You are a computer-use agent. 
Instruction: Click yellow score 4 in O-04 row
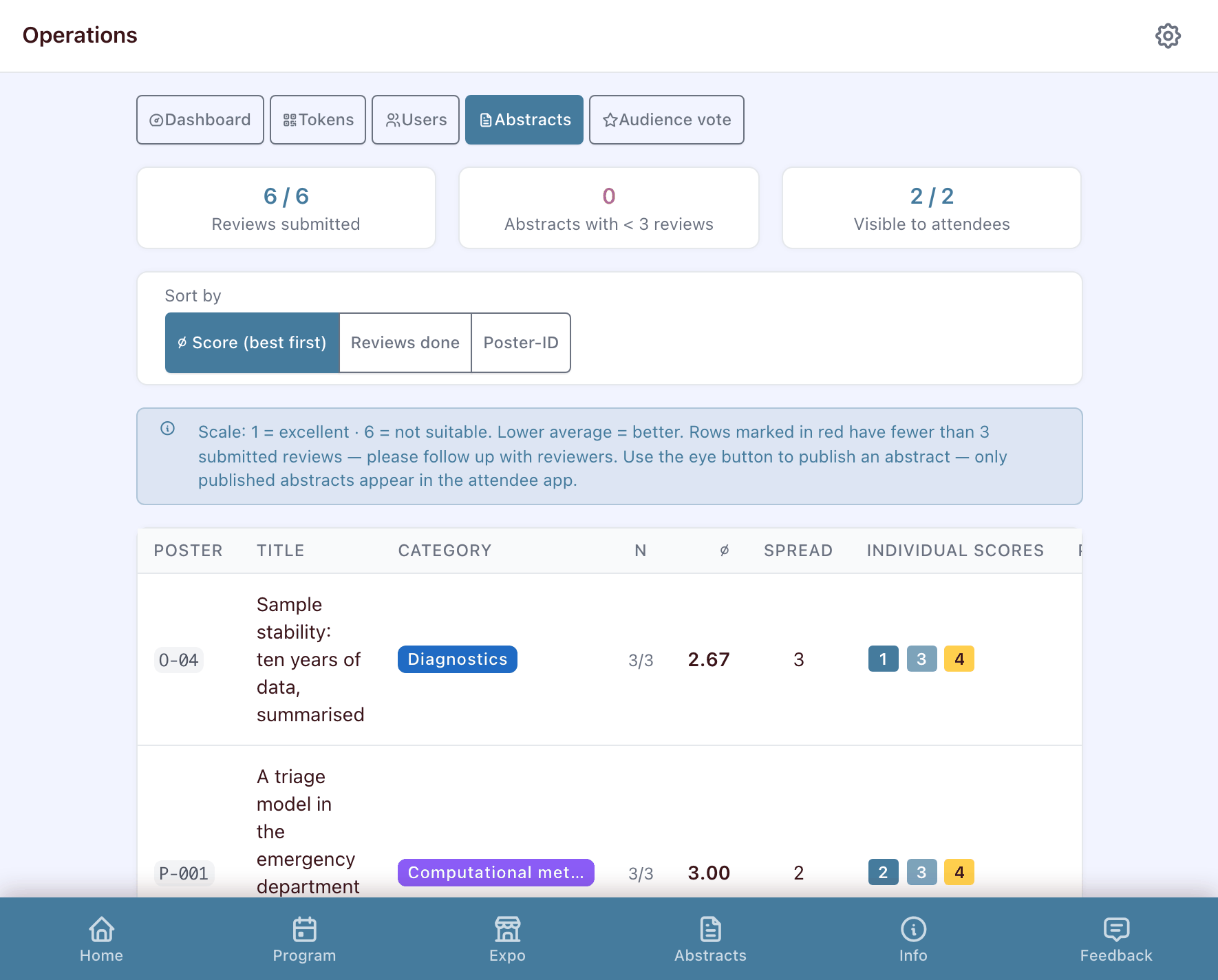pos(959,659)
